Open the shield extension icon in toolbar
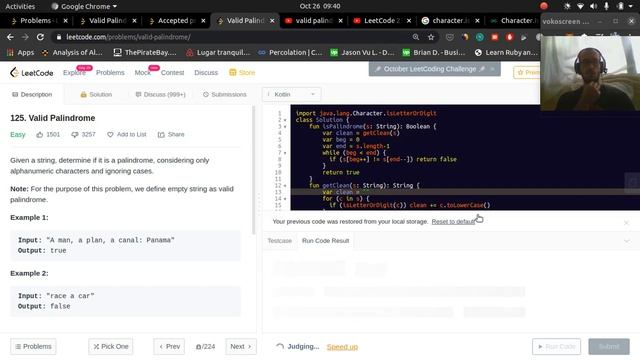Viewport: 640px width, 360px height. 449,37
